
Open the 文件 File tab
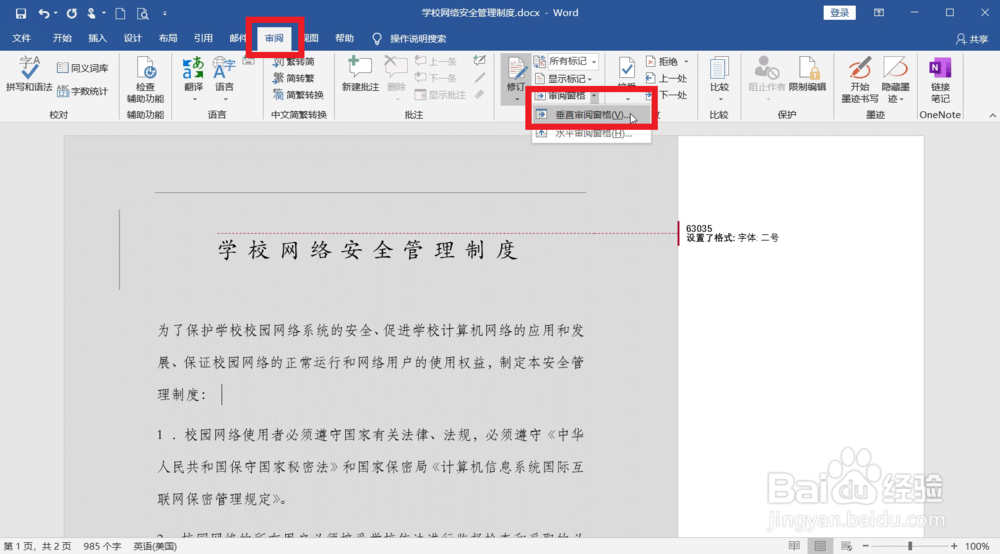pos(22,39)
